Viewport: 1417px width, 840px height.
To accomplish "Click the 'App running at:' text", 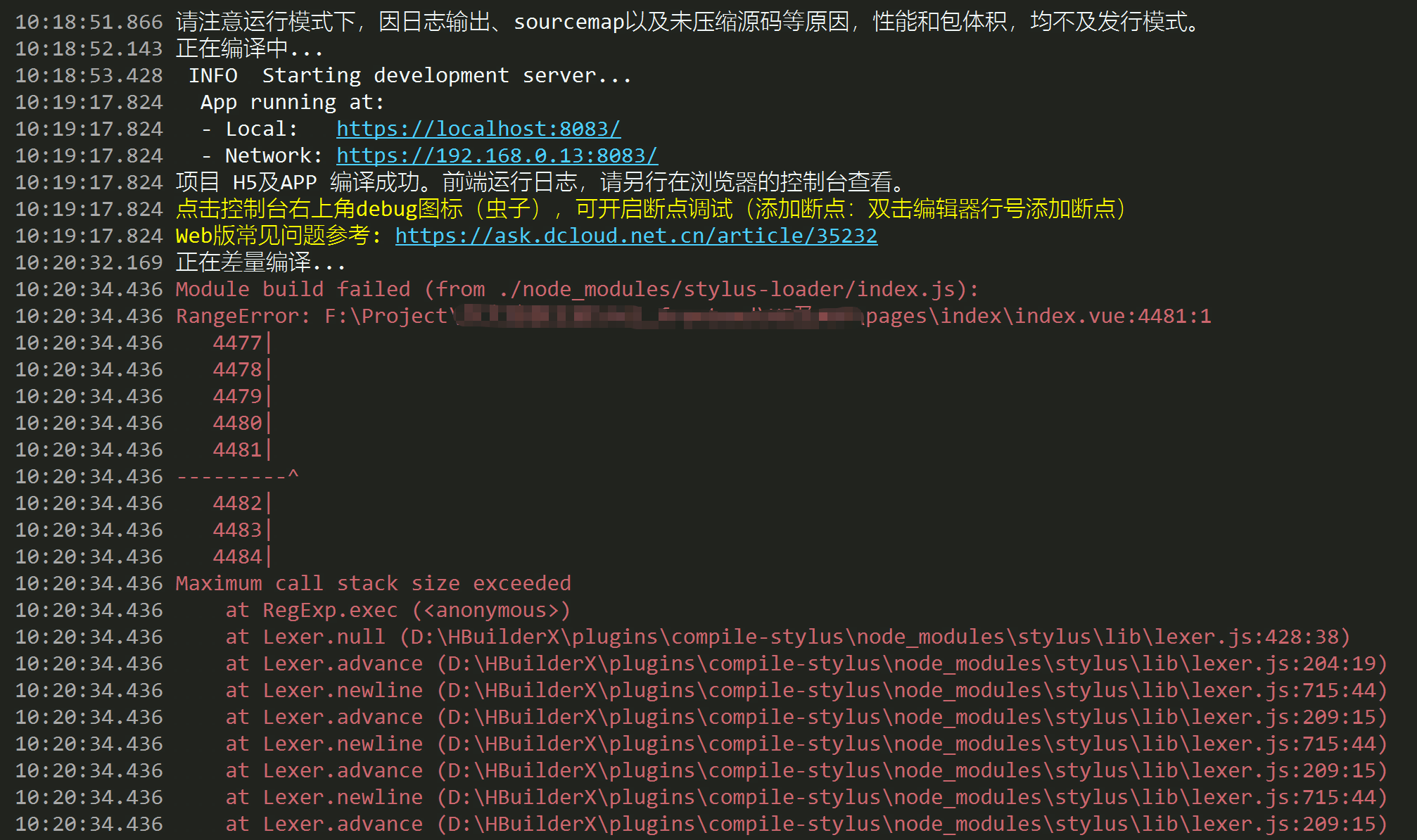I will pyautogui.click(x=292, y=103).
